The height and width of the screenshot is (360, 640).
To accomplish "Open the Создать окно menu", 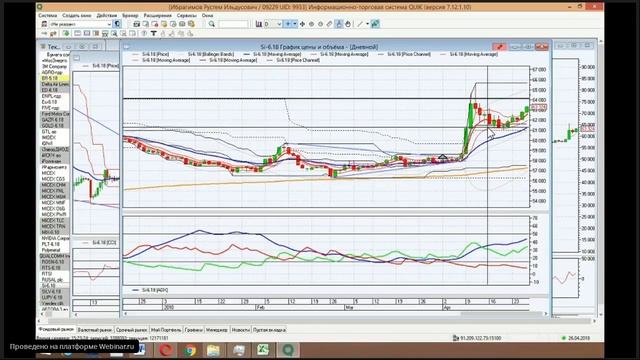I will [x=77, y=16].
